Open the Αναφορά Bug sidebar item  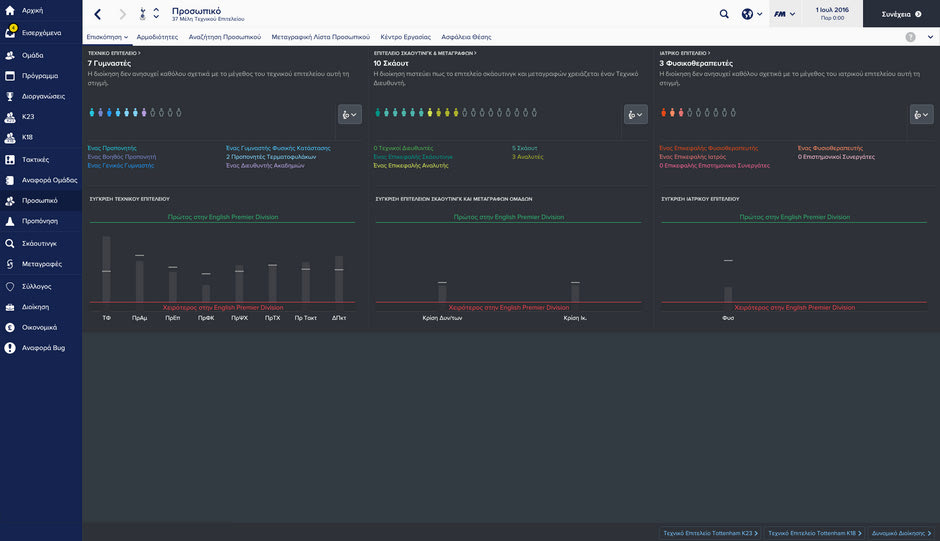(x=43, y=348)
